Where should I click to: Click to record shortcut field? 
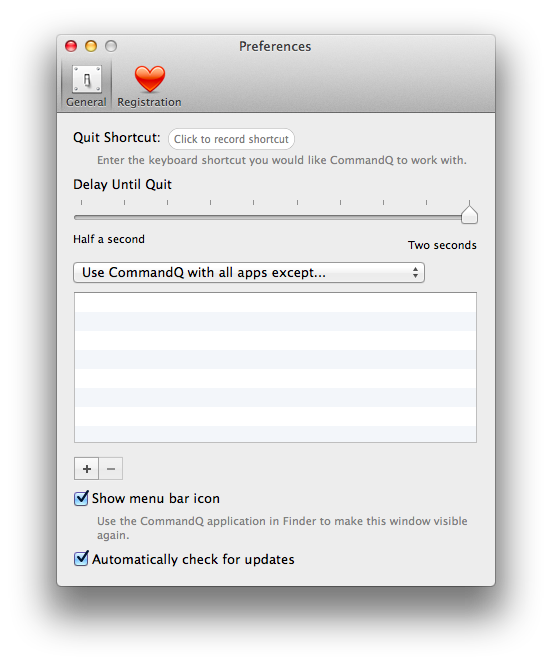coord(231,139)
